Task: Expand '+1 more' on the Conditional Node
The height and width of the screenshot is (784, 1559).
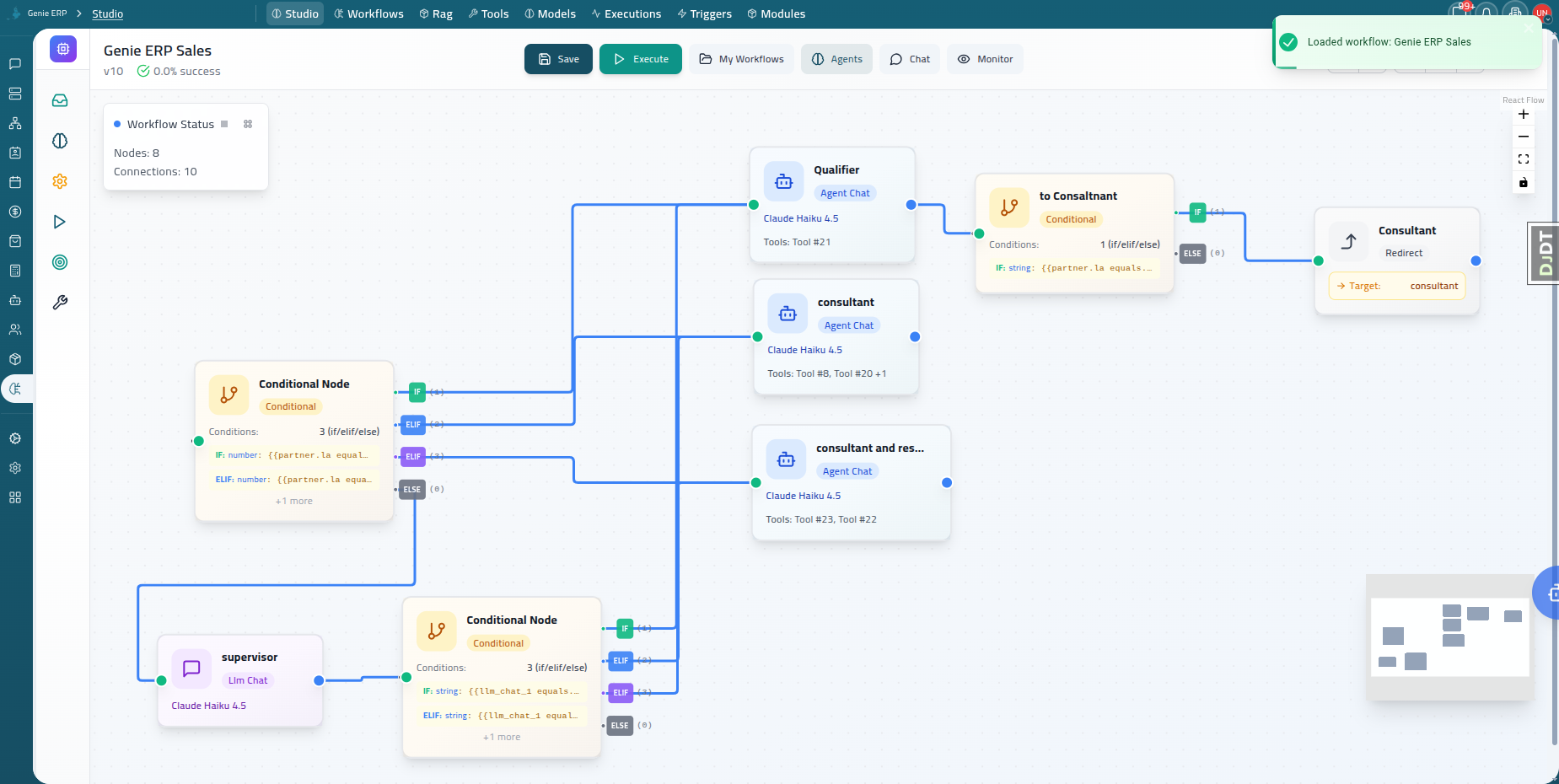Action: [293, 500]
